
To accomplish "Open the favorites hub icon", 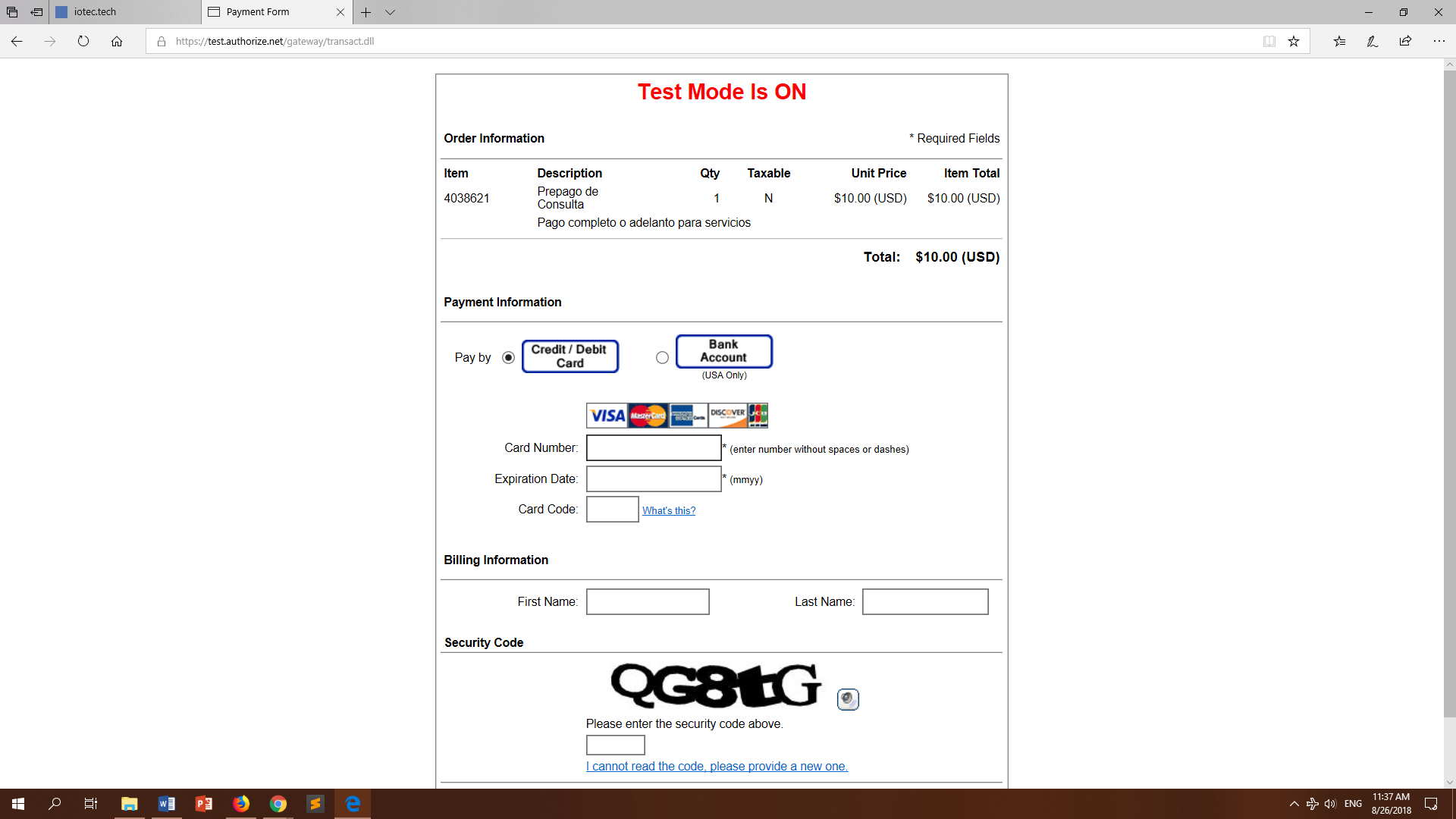I will click(1339, 42).
